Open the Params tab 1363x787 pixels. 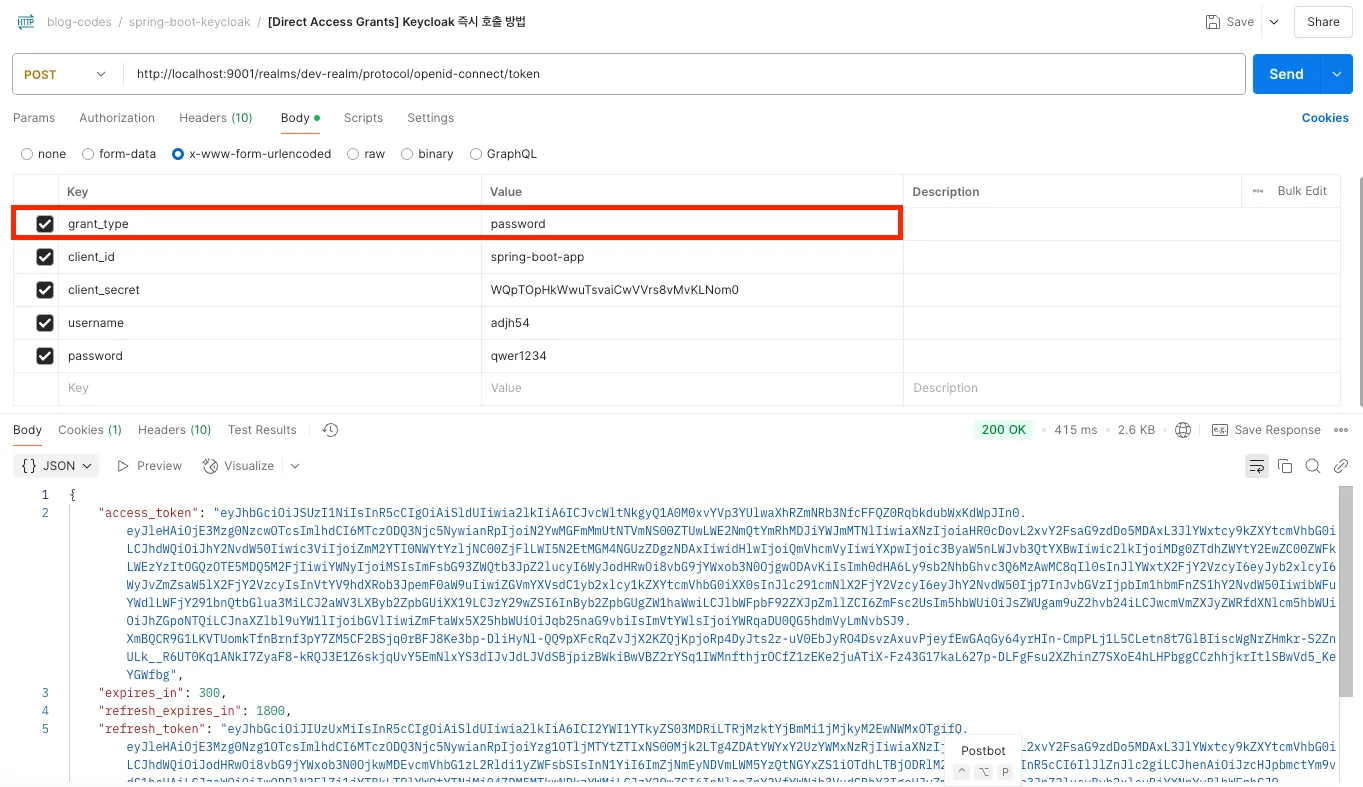34,118
